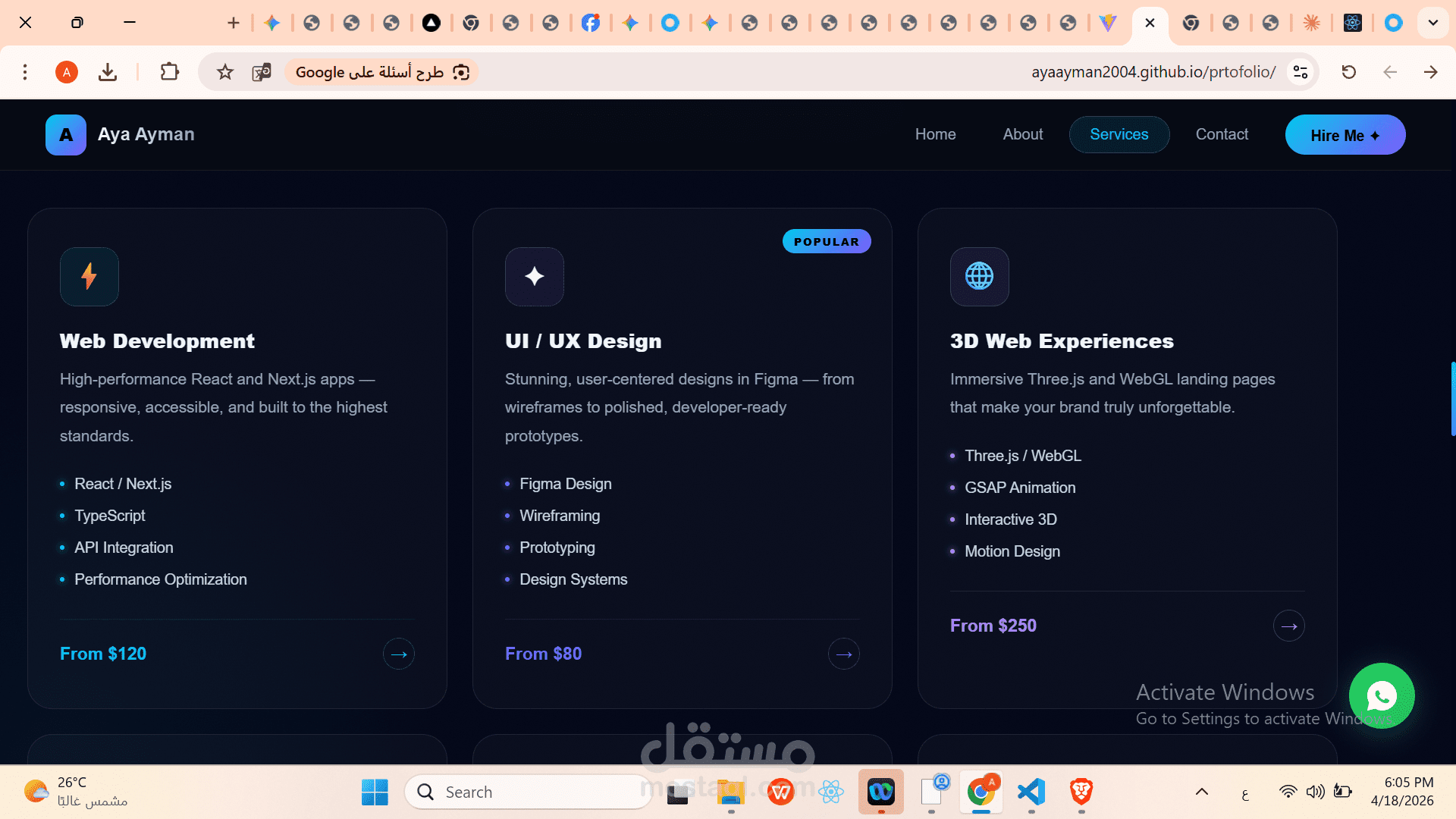Open the browser extensions puzzle icon
This screenshot has height=819, width=1456.
coord(170,72)
